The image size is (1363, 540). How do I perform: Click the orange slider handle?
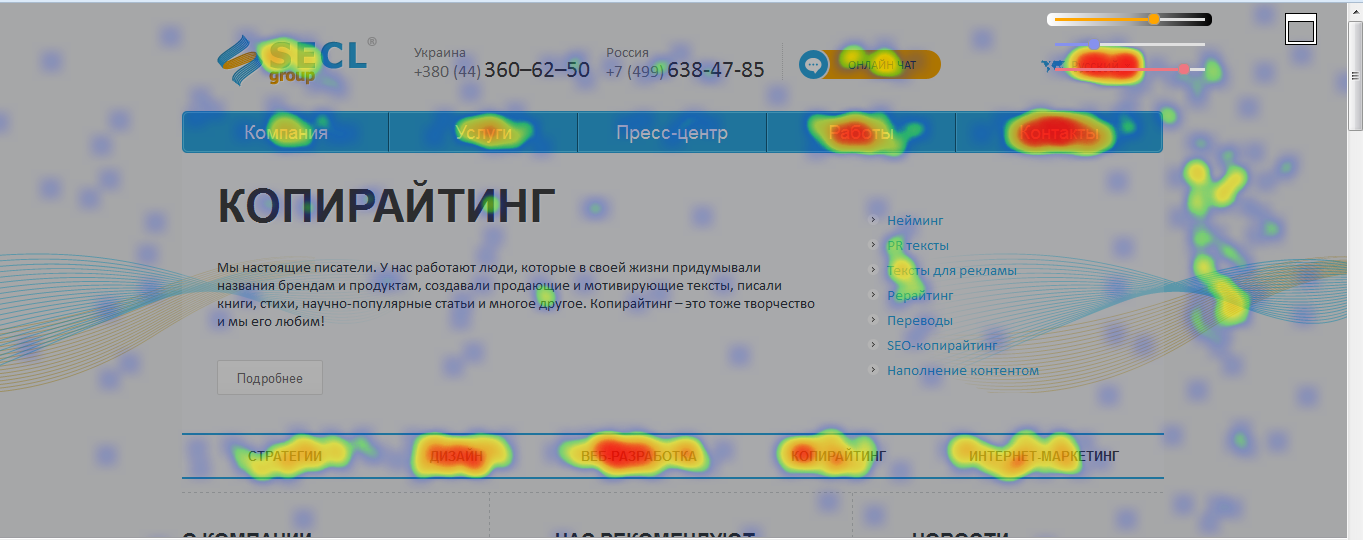click(x=1154, y=19)
